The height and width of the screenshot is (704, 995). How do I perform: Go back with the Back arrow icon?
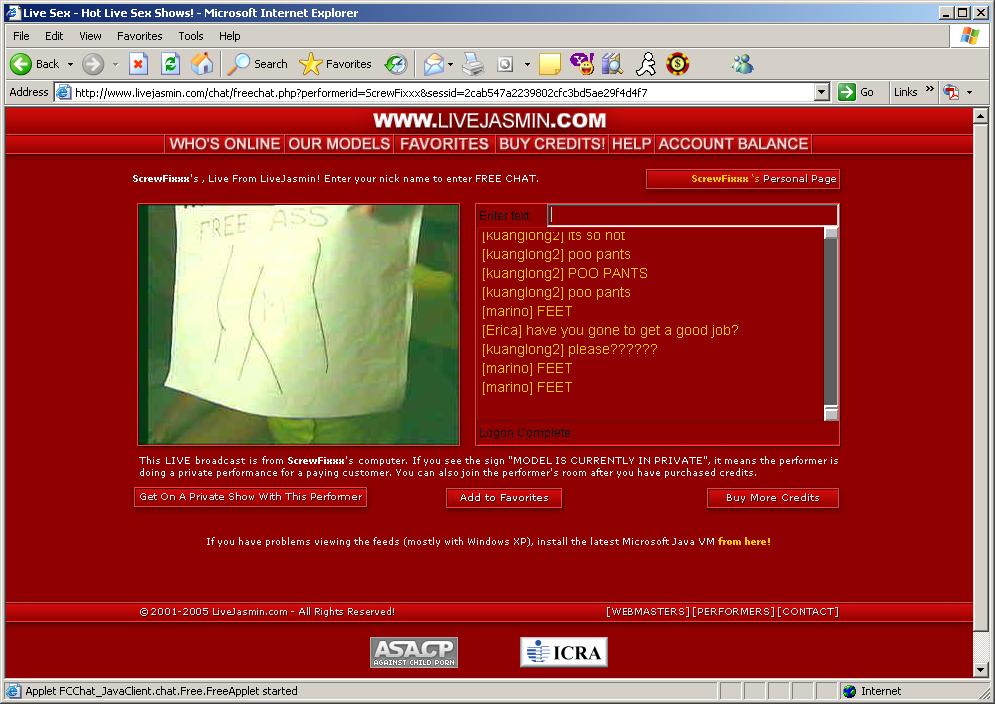tap(21, 64)
